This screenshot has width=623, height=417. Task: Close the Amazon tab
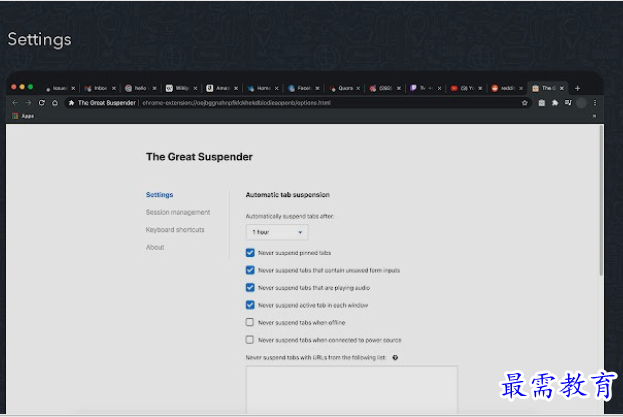(236, 88)
